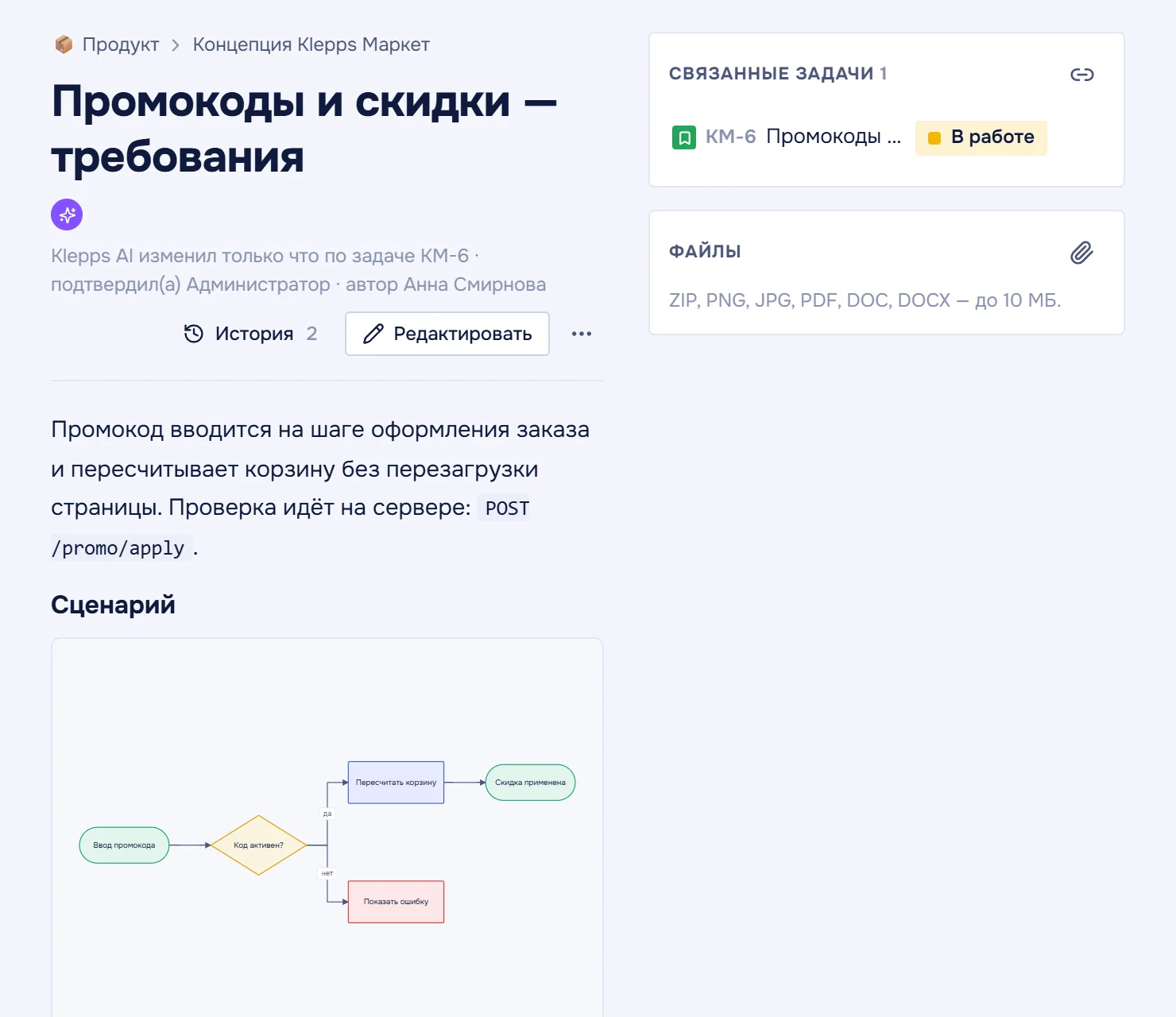Click the allowed file types hint text
Viewport: 1176px width, 1017px height.
click(x=865, y=300)
